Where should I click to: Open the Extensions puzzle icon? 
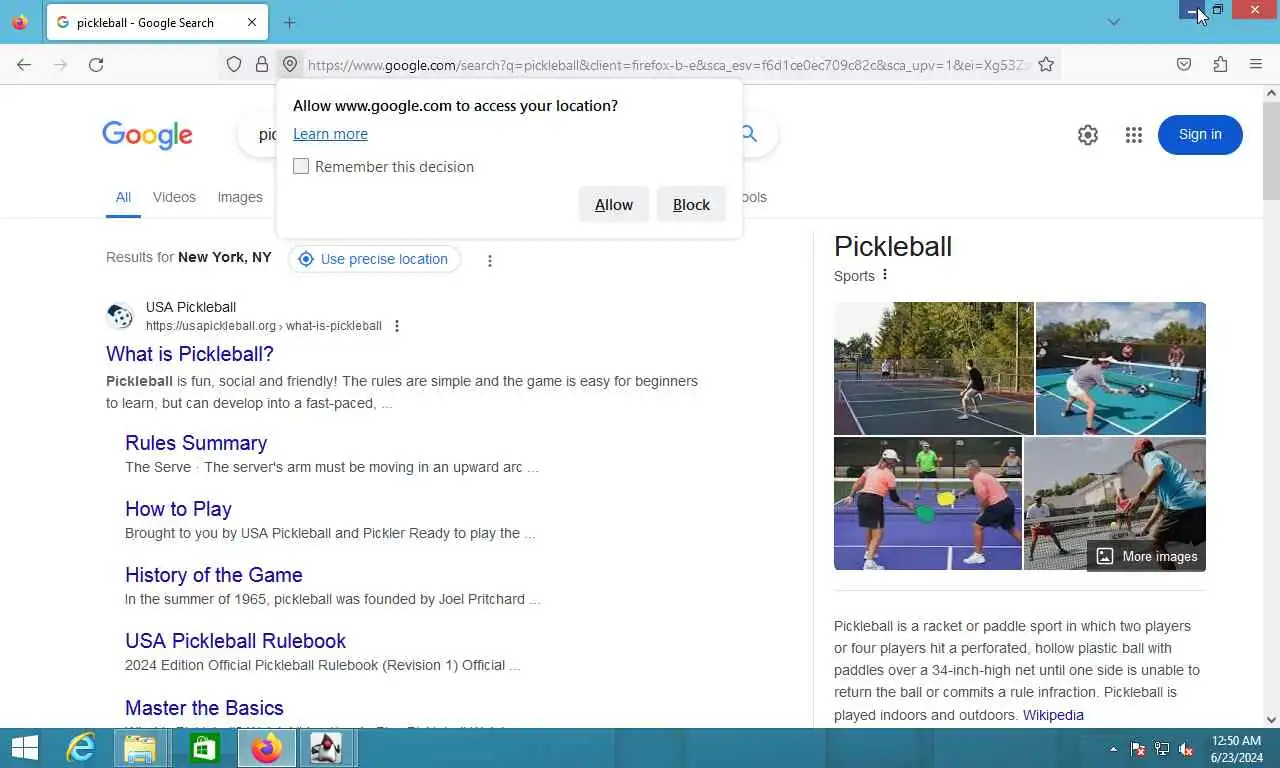1220,64
